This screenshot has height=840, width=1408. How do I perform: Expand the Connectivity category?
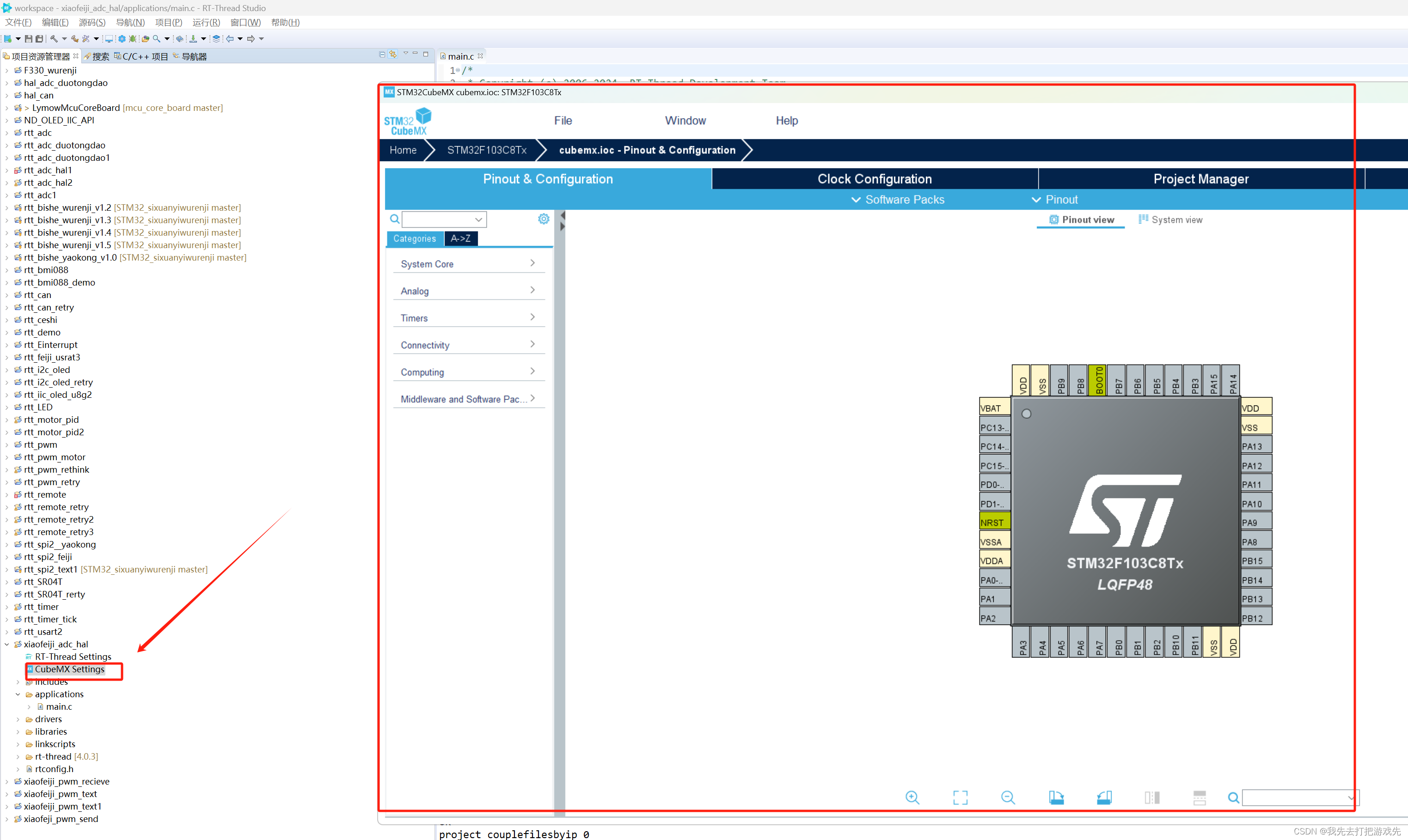tap(469, 345)
